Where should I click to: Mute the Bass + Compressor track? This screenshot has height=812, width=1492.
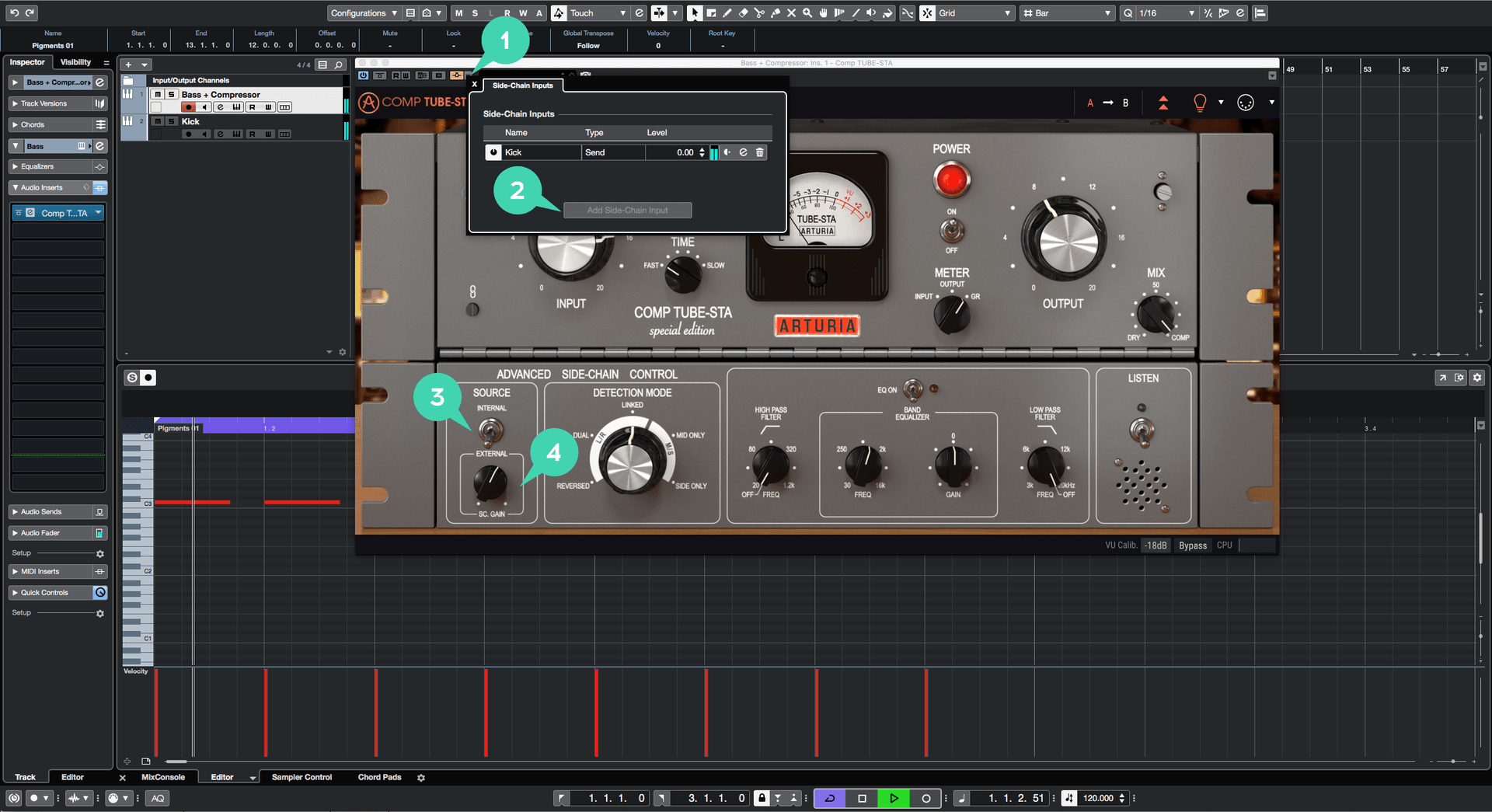tap(158, 95)
